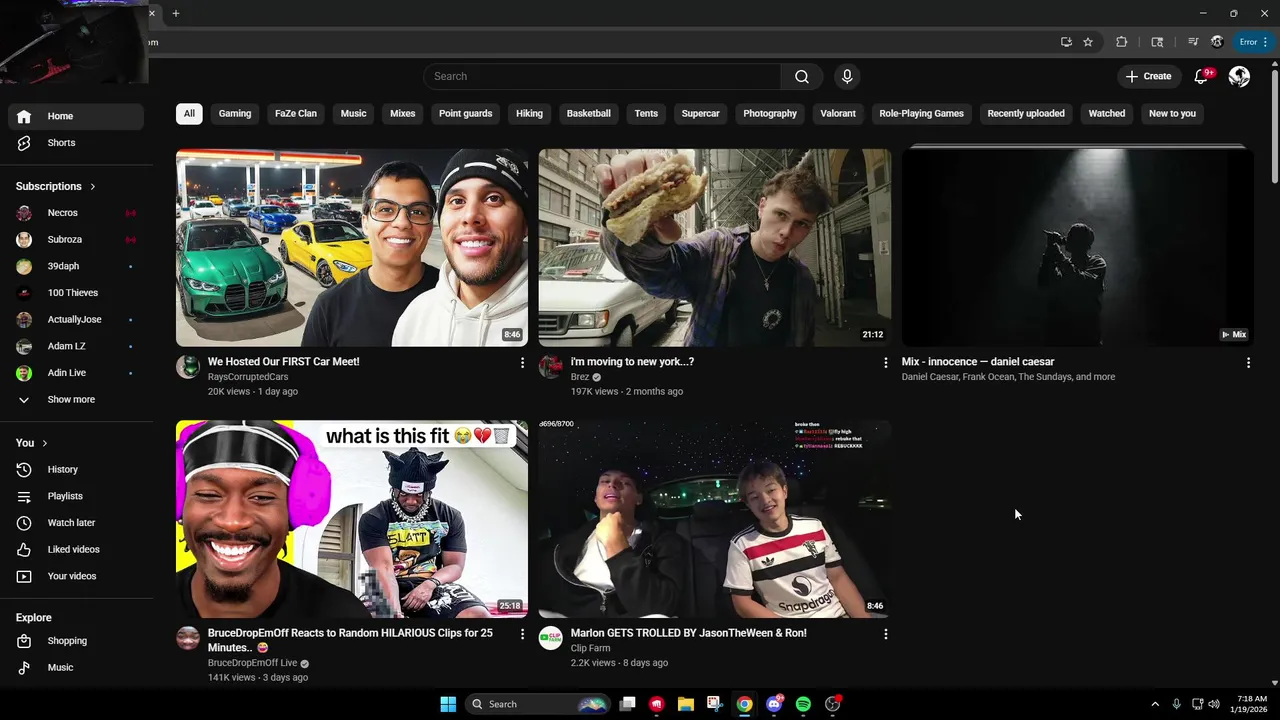Viewport: 1280px width, 720px height.
Task: Open the YouTube account avatar menu
Action: click(1239, 77)
